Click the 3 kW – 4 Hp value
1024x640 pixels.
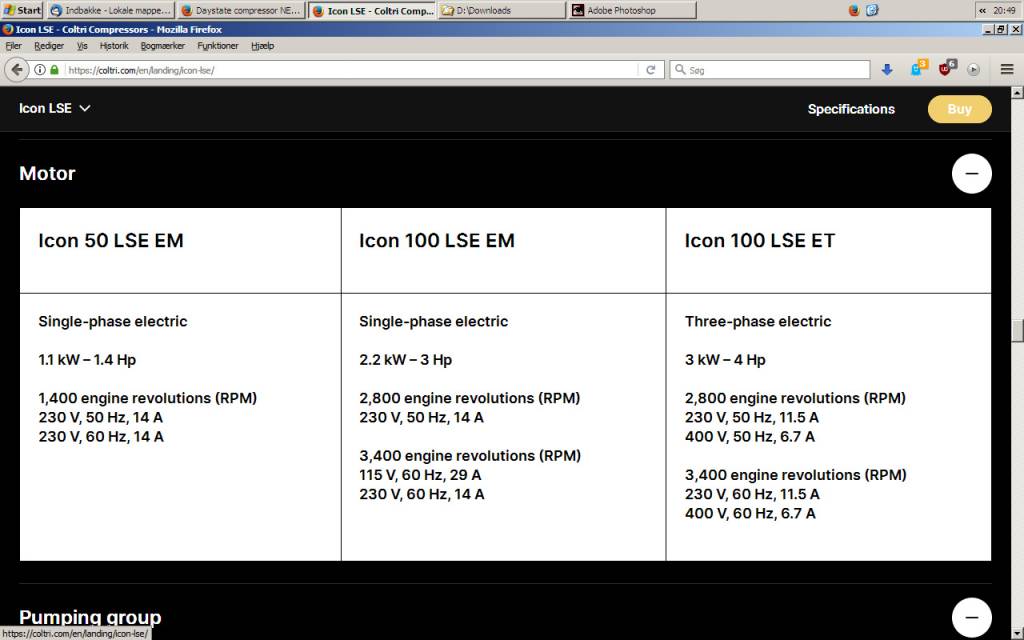click(x=725, y=360)
